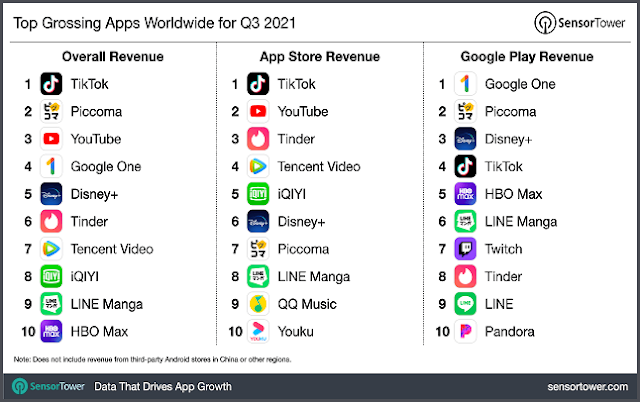Image resolution: width=640 pixels, height=402 pixels.
Task: Click the footnote about third-party Android stores
Action: click(152, 360)
